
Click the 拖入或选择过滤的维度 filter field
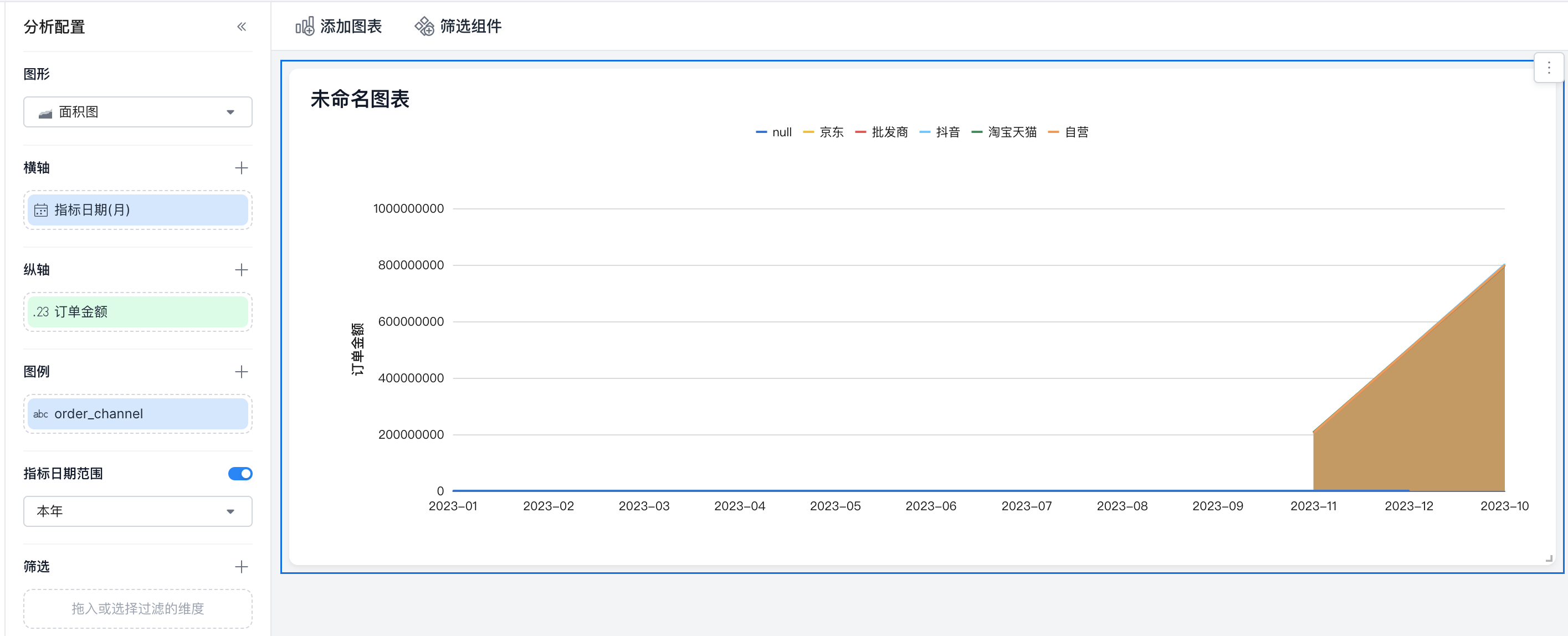137,609
